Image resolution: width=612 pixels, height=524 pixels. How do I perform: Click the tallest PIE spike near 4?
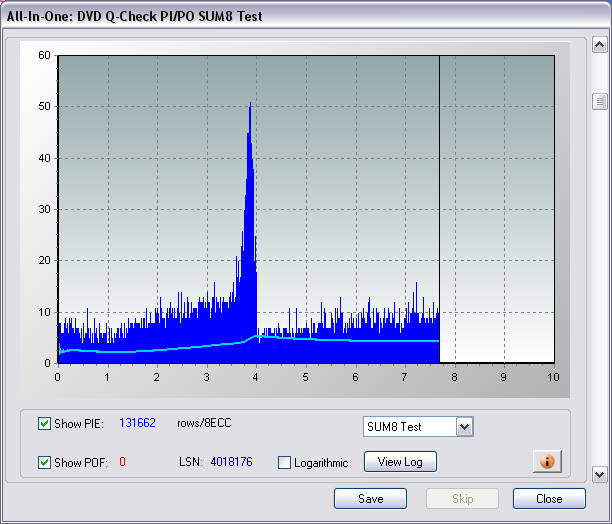(x=250, y=232)
